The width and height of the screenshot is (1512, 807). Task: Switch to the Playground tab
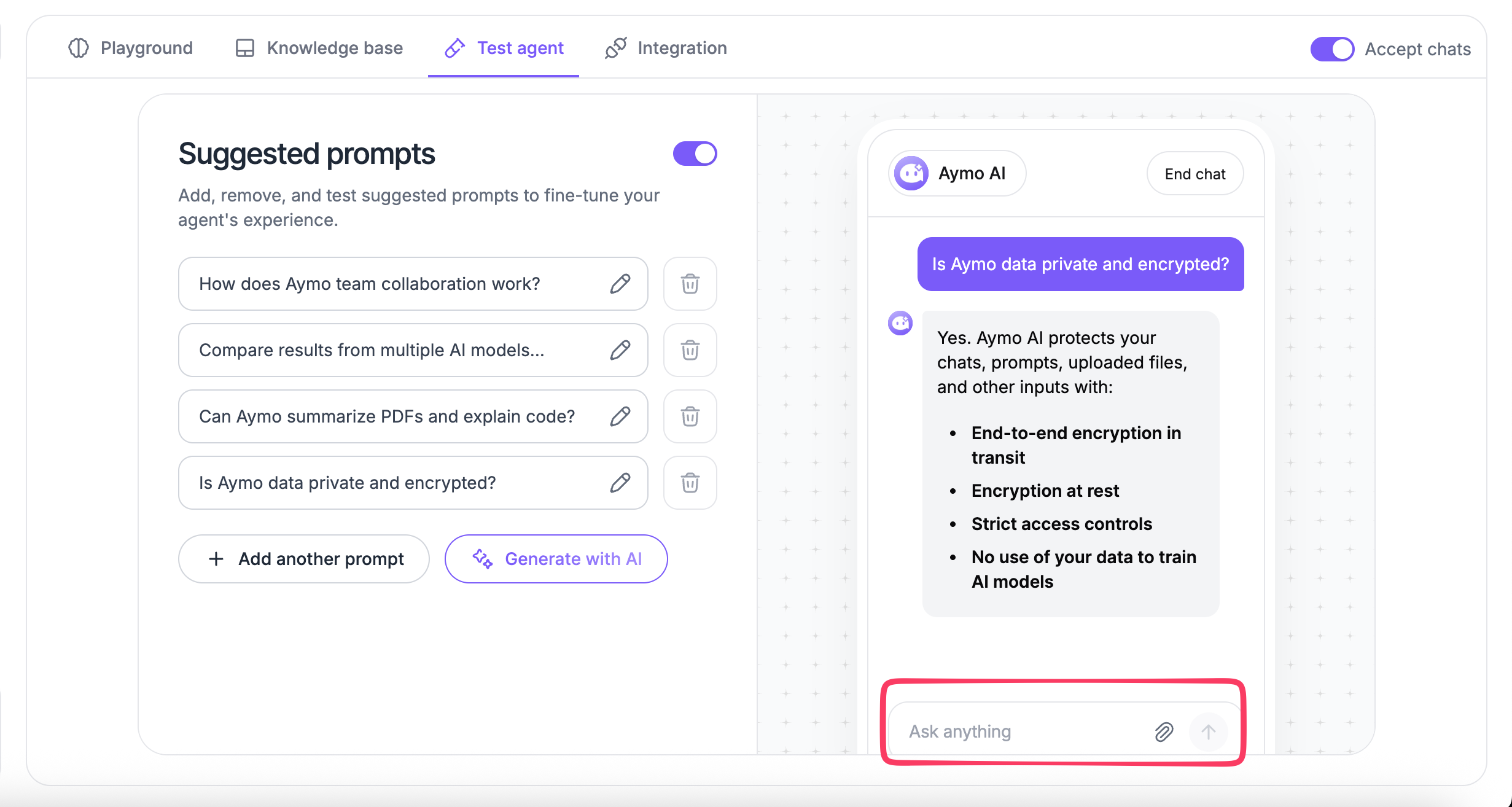130,48
